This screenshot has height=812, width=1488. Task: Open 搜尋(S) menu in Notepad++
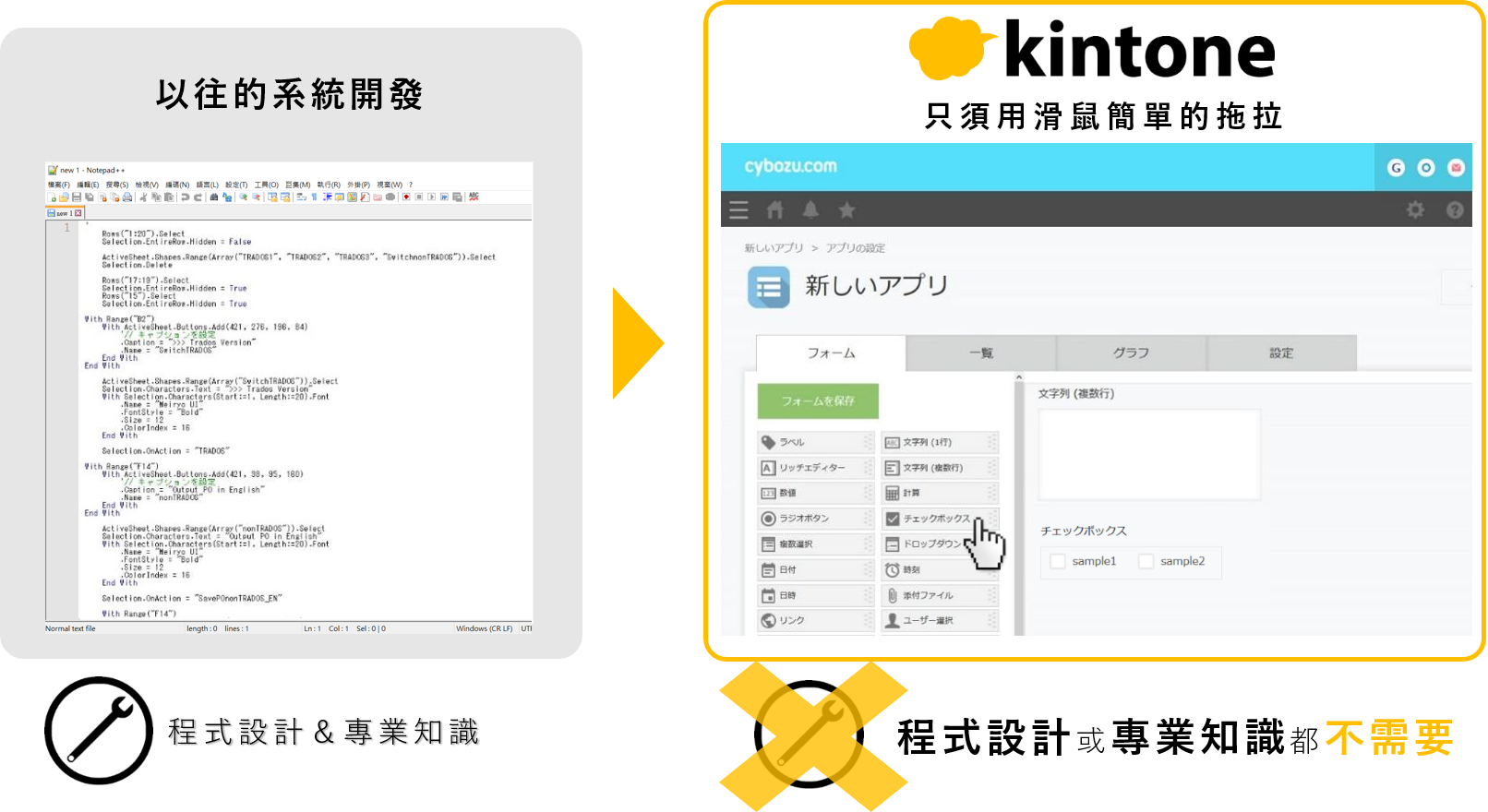(117, 185)
